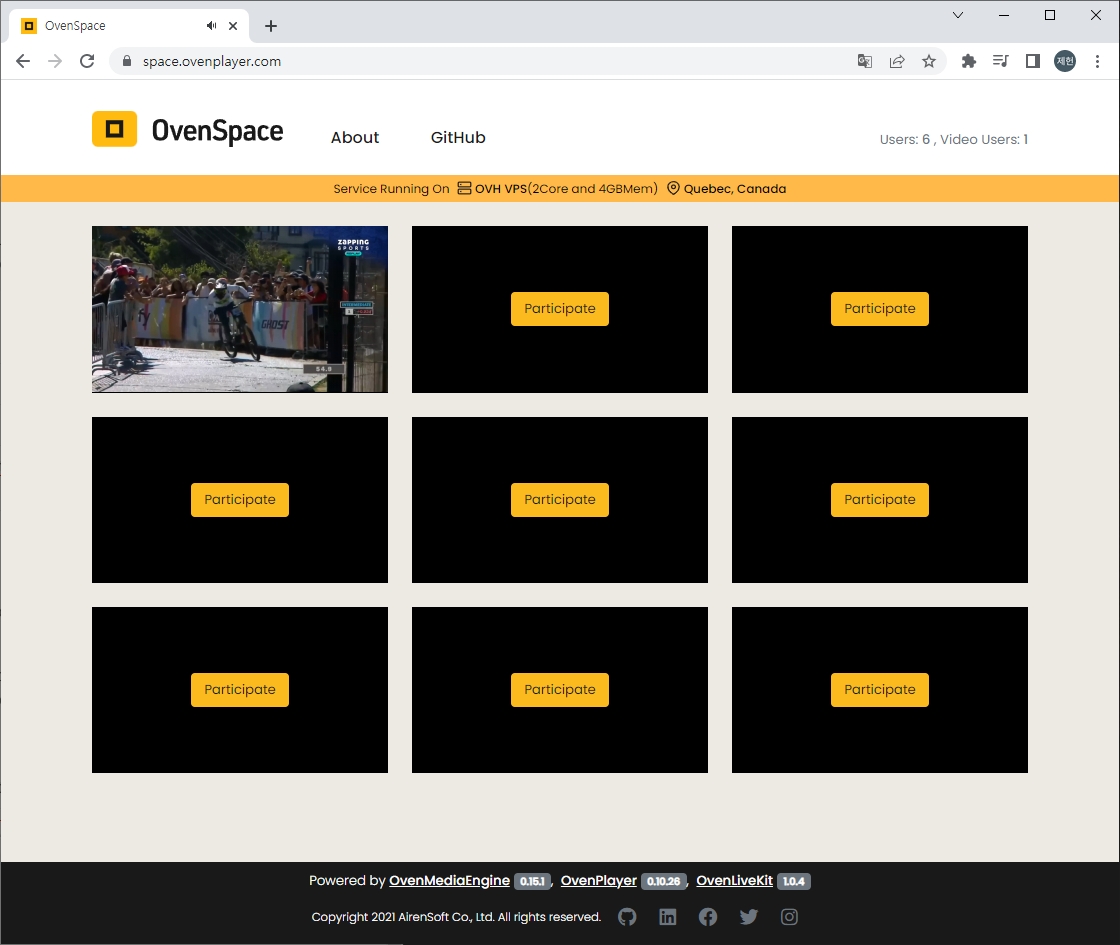Open the Instagram icon in footer
Image resolution: width=1120 pixels, height=945 pixels.
789,917
